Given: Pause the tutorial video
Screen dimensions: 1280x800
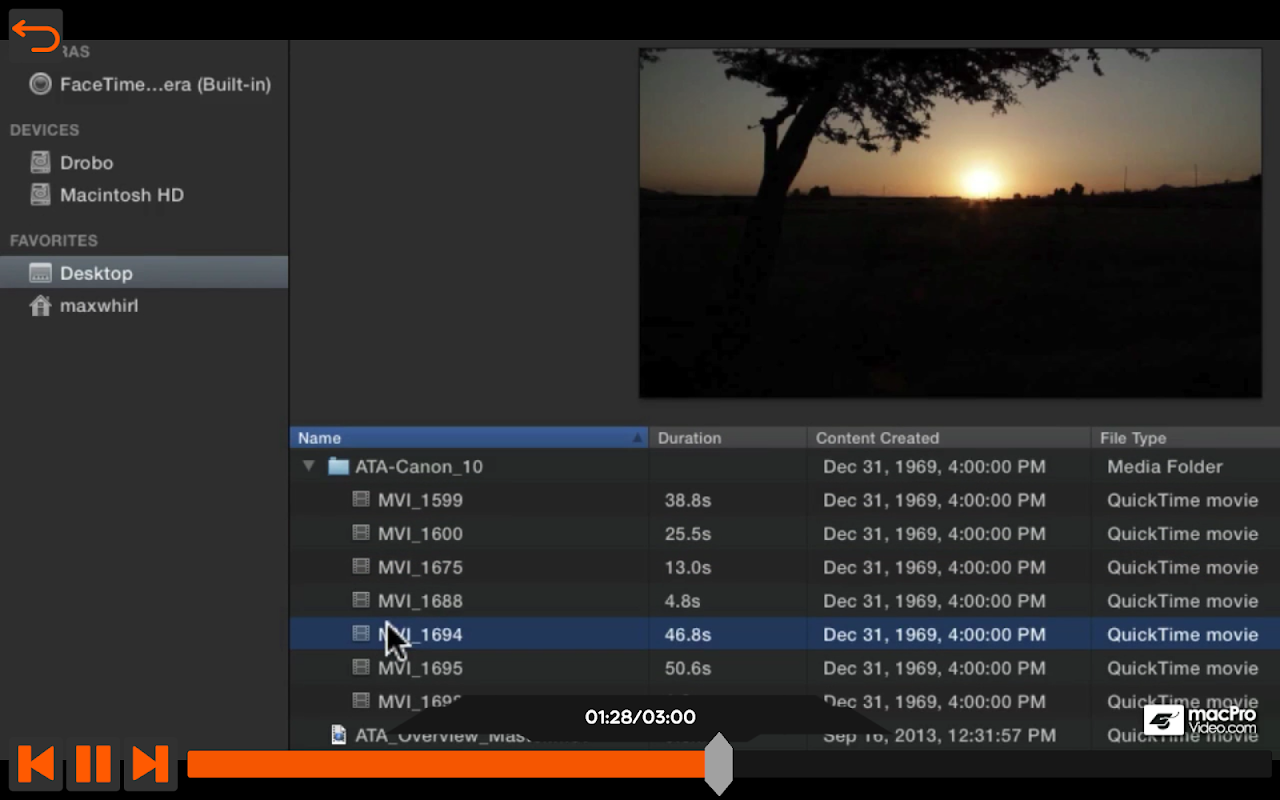Looking at the screenshot, I should tap(93, 764).
